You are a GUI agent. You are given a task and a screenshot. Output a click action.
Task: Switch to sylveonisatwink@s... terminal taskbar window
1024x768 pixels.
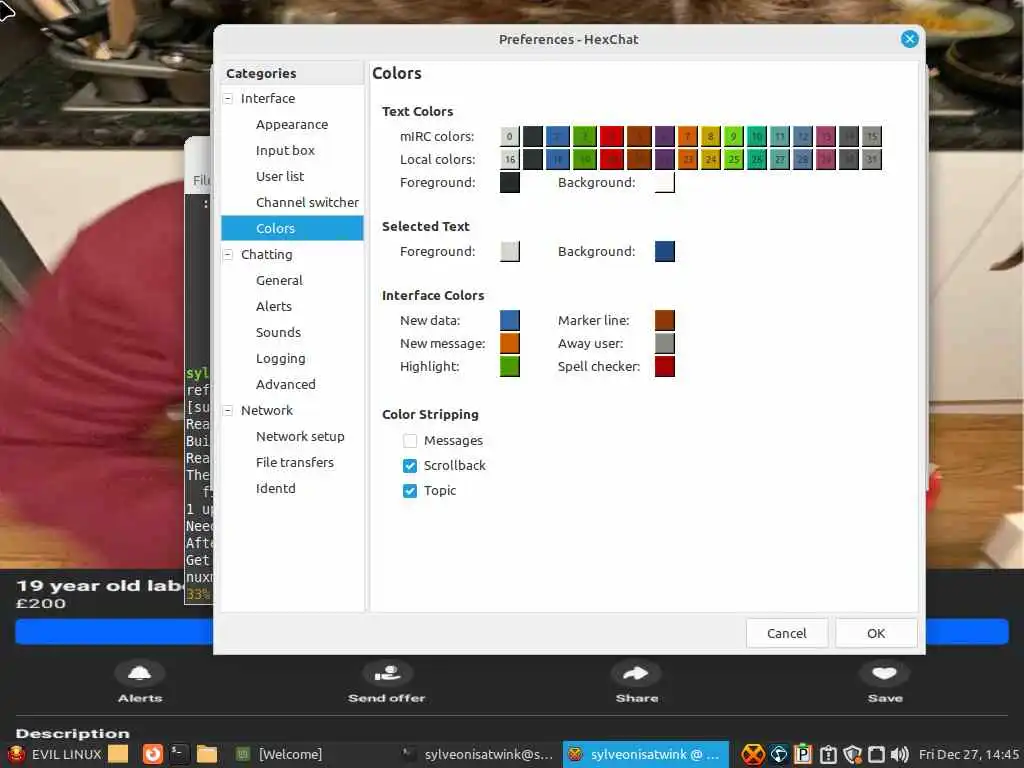coord(477,754)
